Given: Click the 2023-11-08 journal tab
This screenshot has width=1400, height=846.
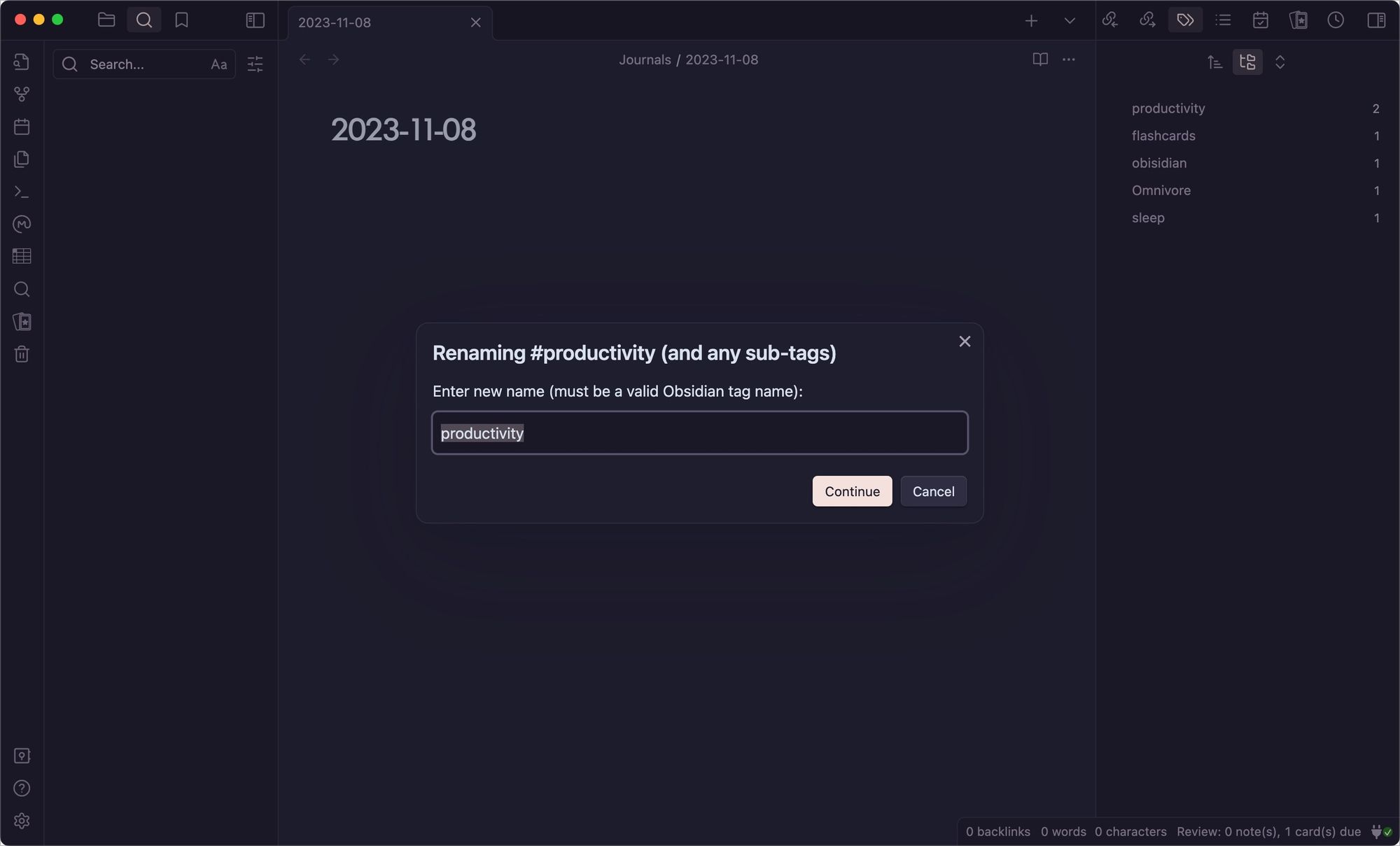Looking at the screenshot, I should (x=380, y=21).
